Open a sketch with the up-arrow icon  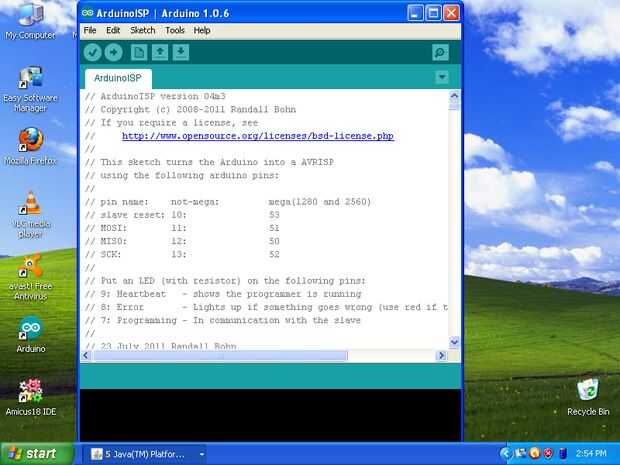coord(160,52)
